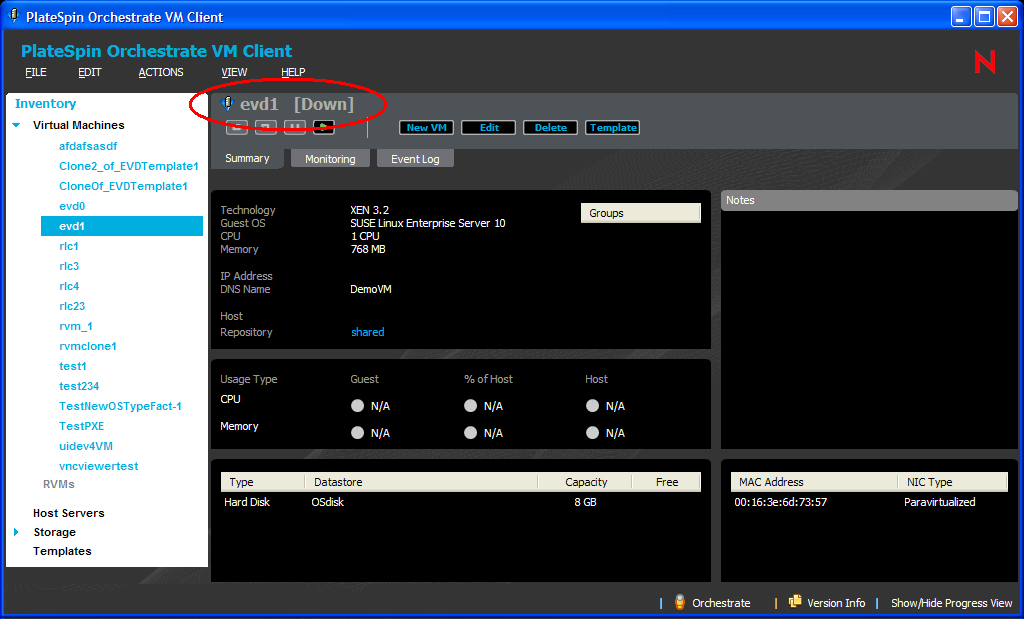
Task: Open the Templates tree node
Action: tap(62, 551)
